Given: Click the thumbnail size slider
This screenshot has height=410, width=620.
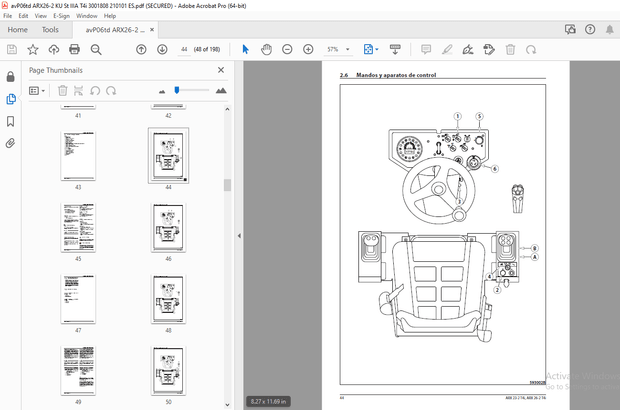Looking at the screenshot, I should point(177,91).
